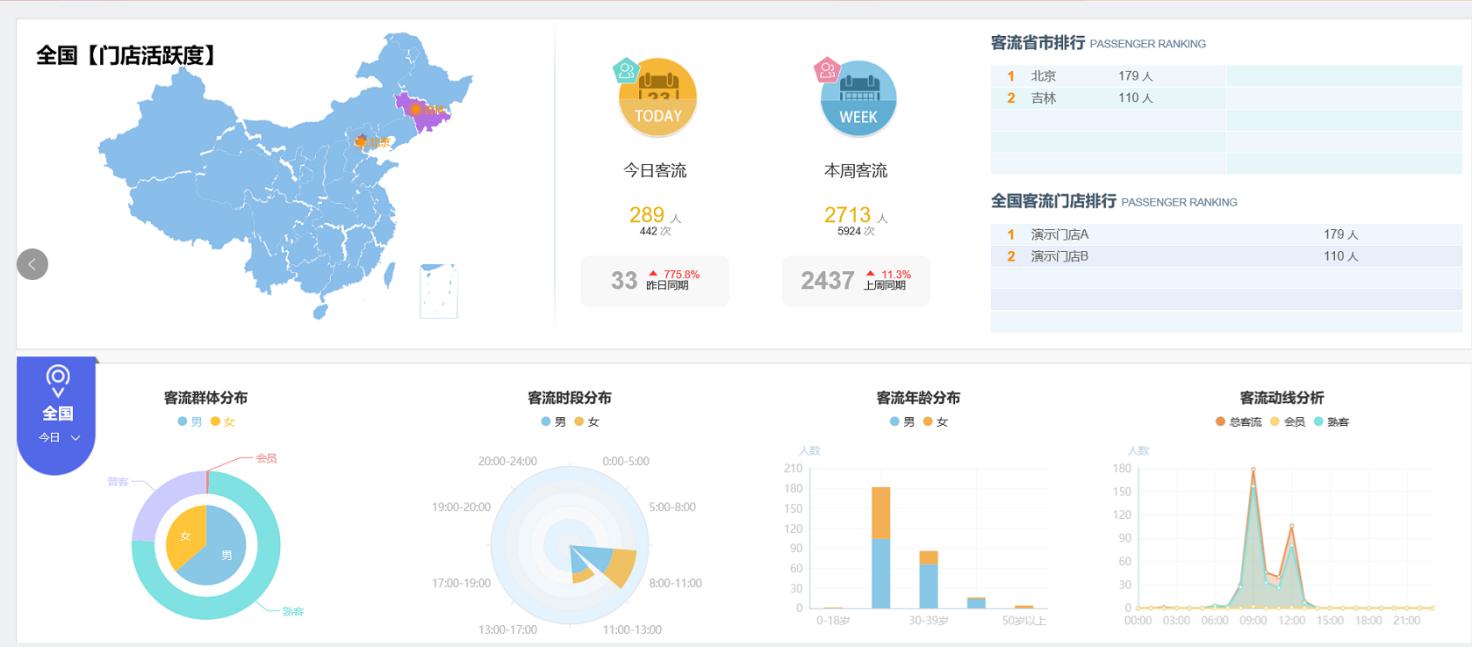Click the green pentagon visitor badge above TODAY
1472x647 pixels.
[626, 70]
